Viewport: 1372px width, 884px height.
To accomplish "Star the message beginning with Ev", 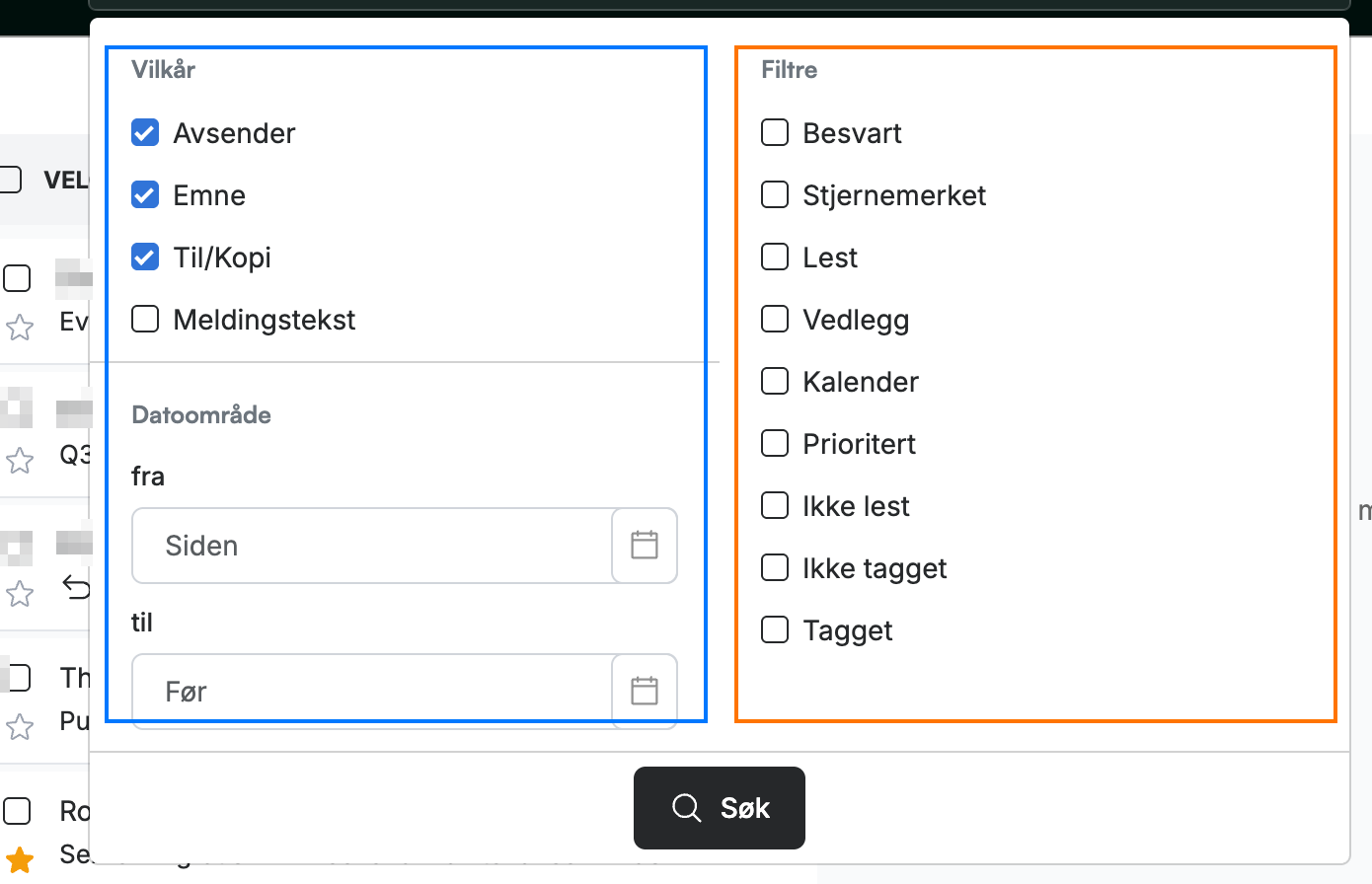I will click(x=20, y=327).
